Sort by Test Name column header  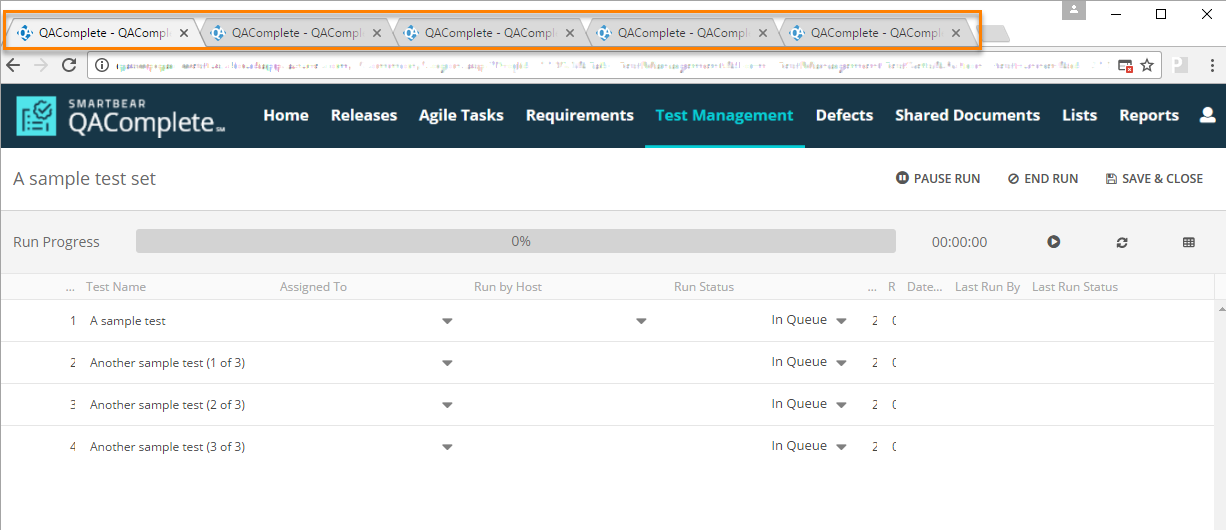[116, 287]
